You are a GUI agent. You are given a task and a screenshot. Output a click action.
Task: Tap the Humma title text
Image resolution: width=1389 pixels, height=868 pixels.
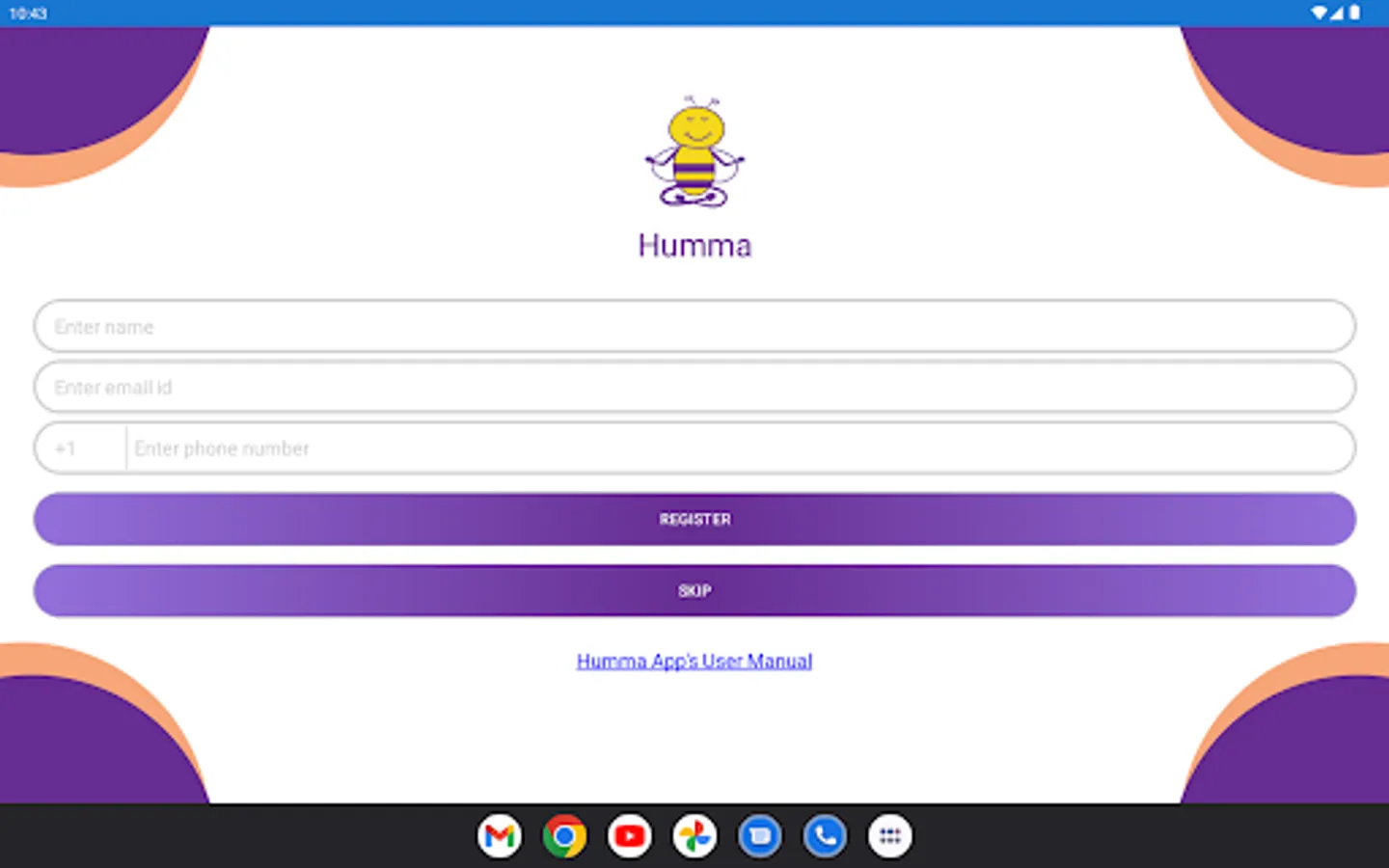pos(694,245)
